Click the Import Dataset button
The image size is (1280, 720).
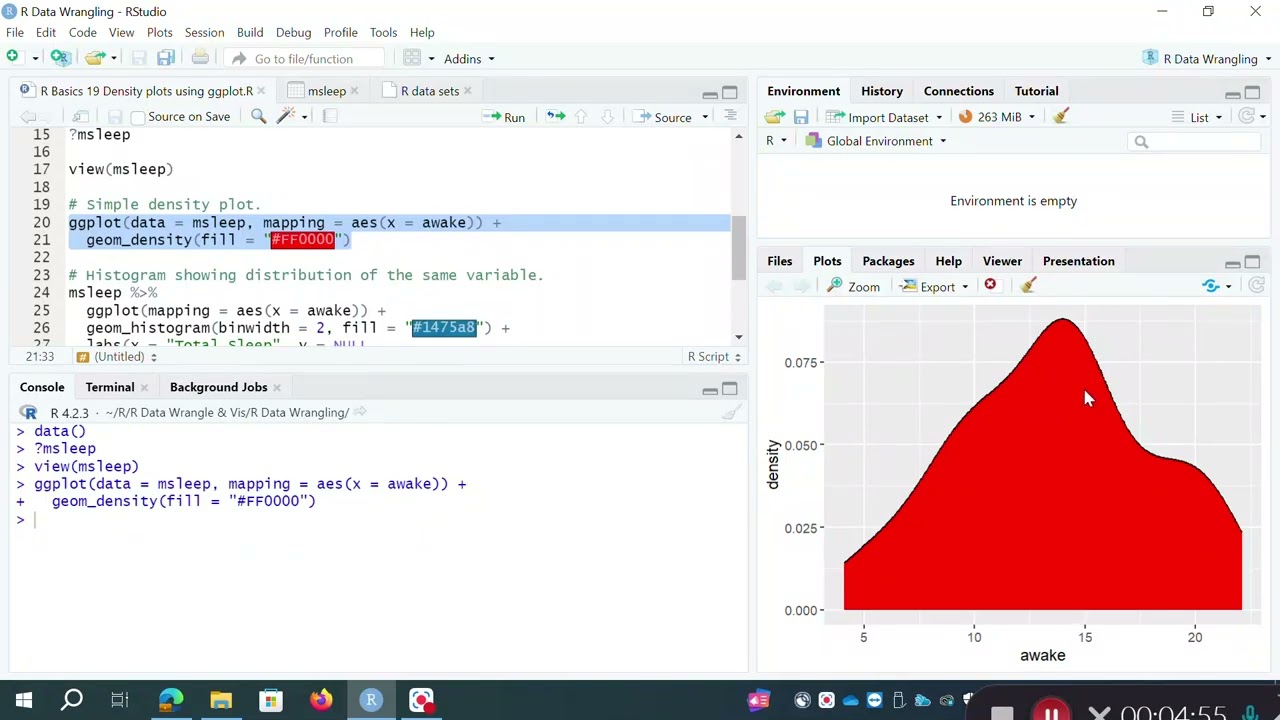[879, 117]
